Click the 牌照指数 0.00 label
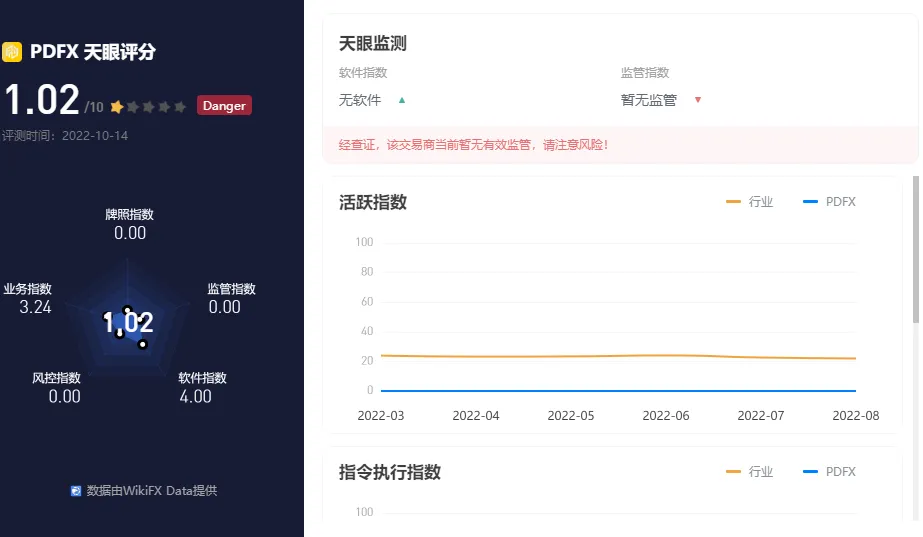This screenshot has width=923, height=537. pyautogui.click(x=130, y=224)
